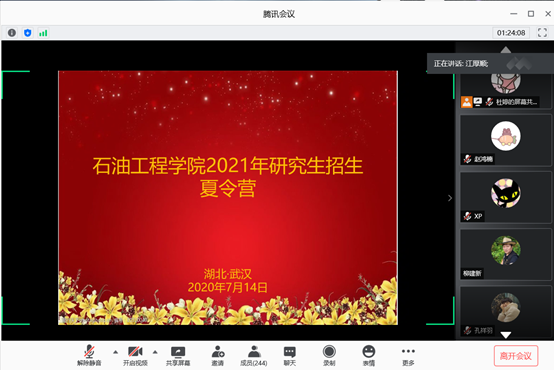Unmute the microphone (解除静音)

(x=89, y=356)
